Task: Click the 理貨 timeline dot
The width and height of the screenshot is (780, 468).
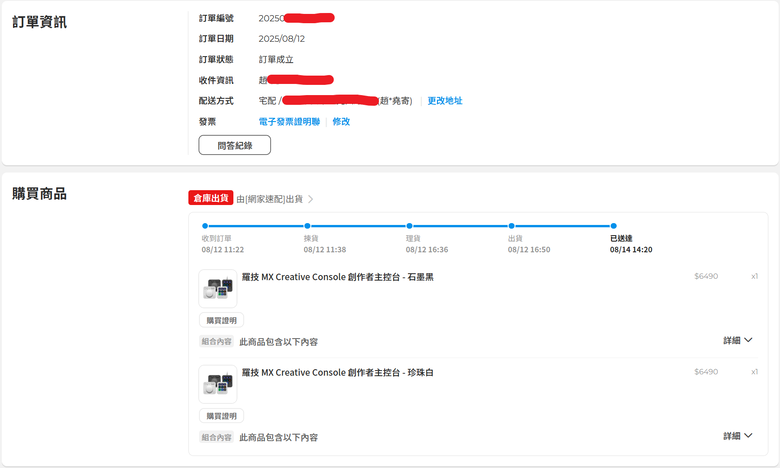Action: (409, 226)
